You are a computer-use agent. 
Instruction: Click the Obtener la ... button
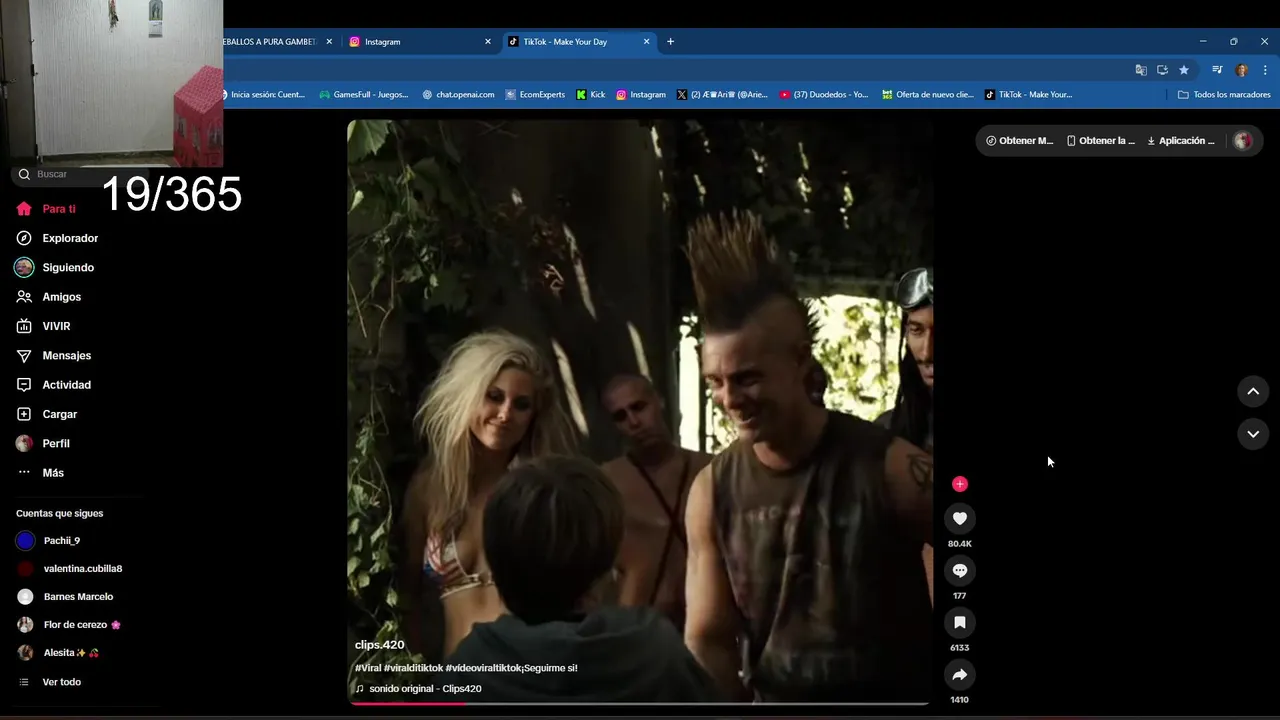pos(1100,141)
